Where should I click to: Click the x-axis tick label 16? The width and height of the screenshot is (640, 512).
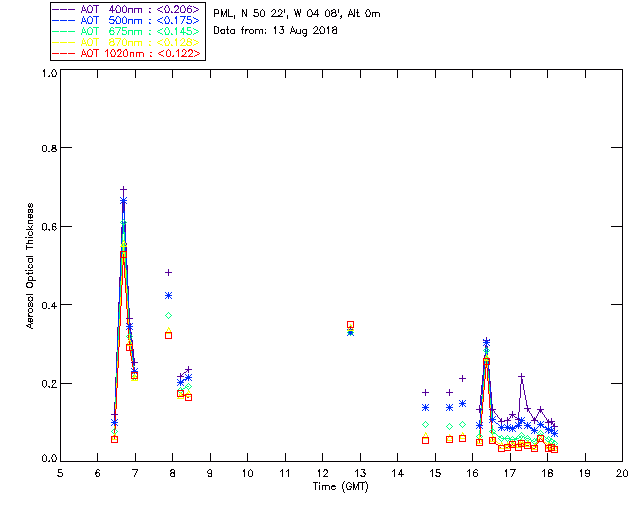[472, 474]
